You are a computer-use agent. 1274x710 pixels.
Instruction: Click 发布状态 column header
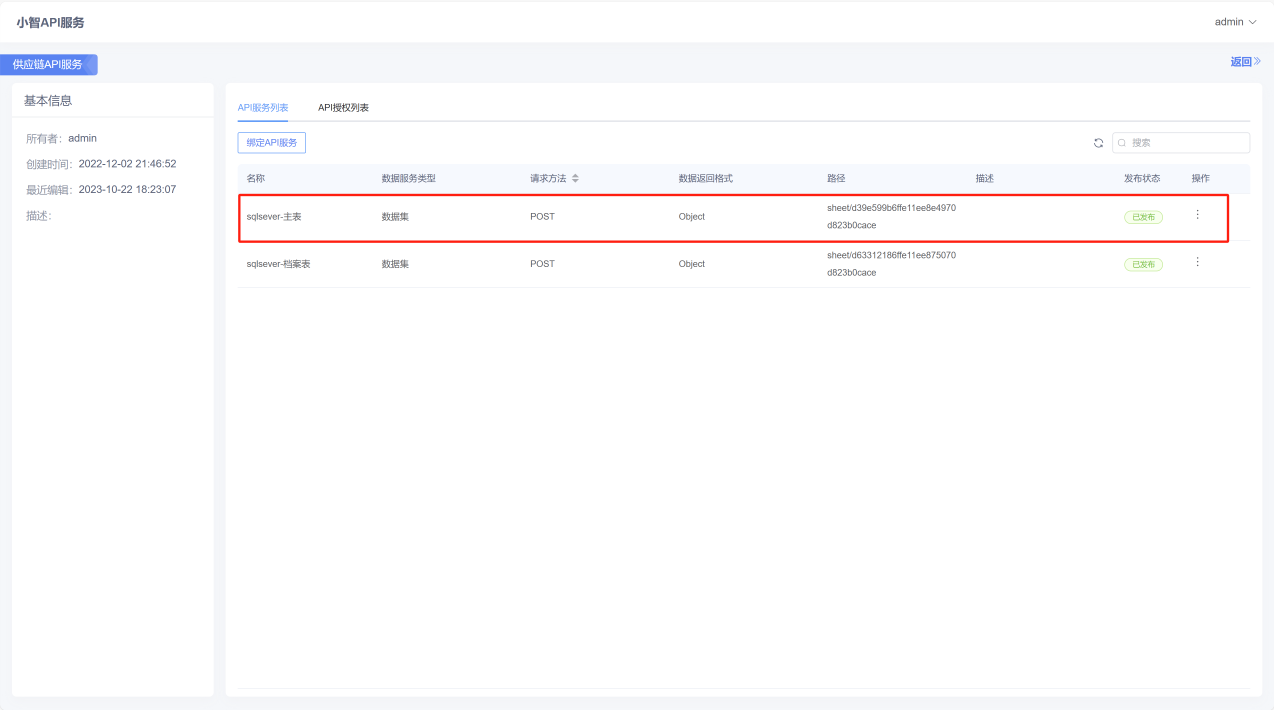[1142, 178]
